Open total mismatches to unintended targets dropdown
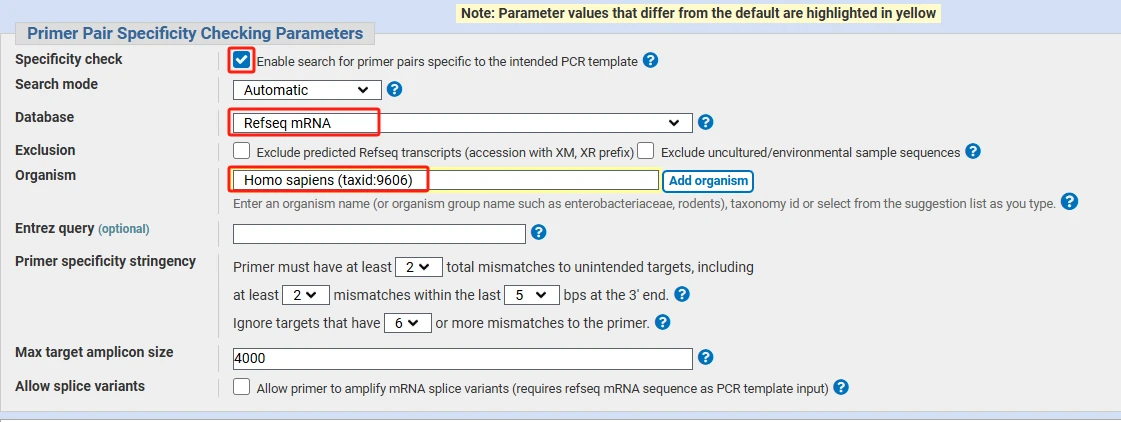This screenshot has width=1121, height=422. [419, 267]
